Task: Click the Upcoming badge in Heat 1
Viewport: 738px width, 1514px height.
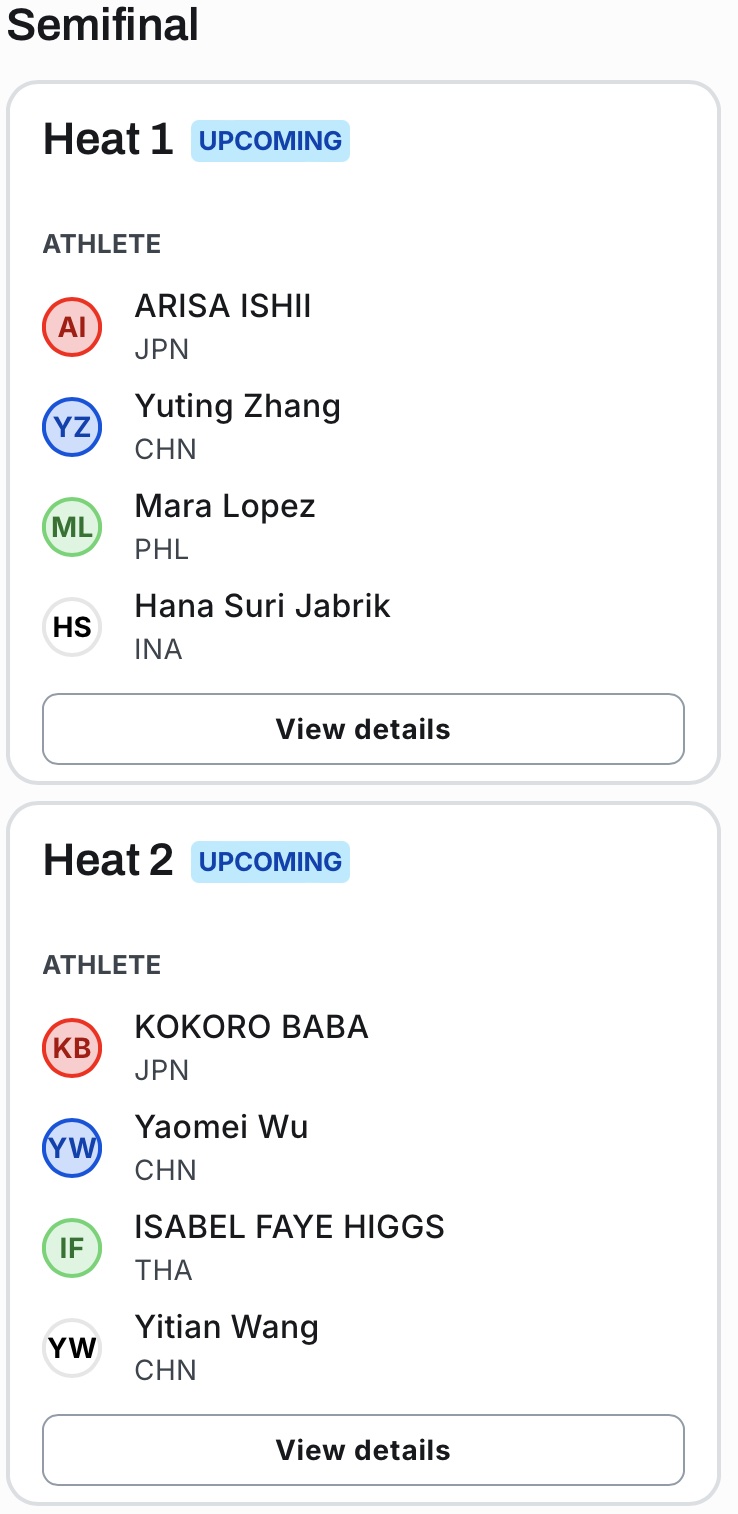Action: tap(270, 141)
